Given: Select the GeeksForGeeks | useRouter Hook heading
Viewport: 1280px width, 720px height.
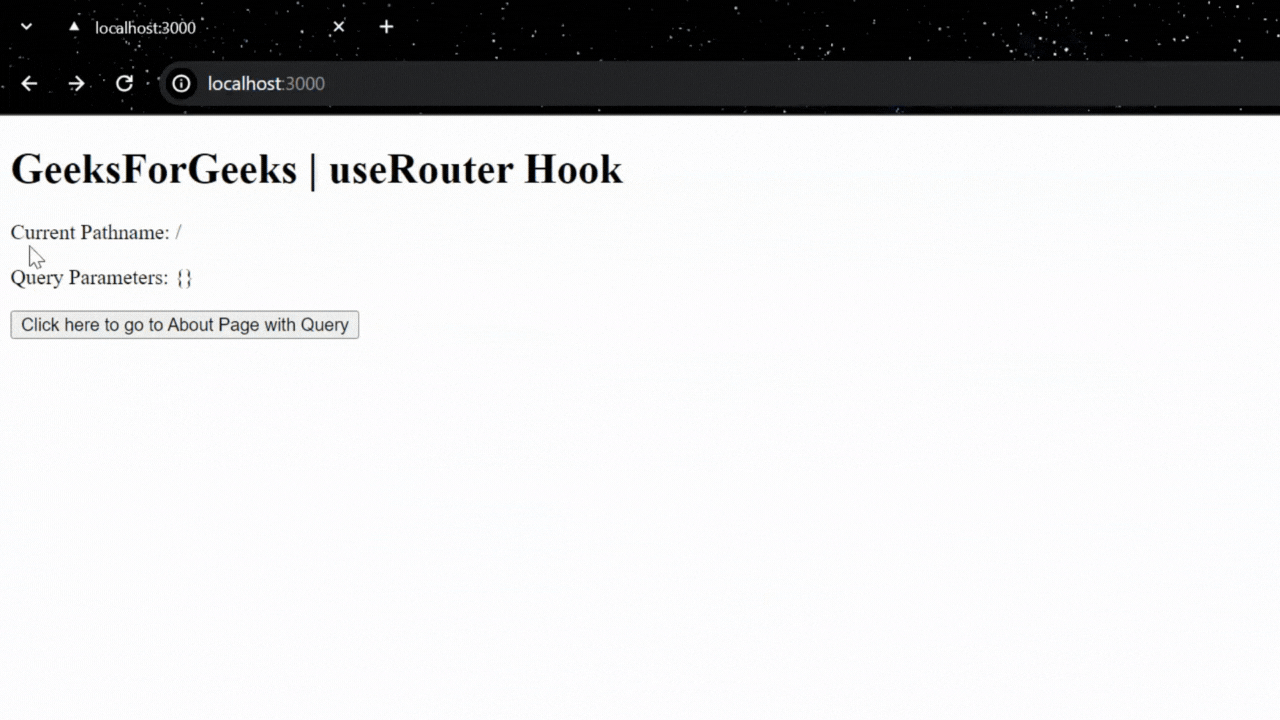Looking at the screenshot, I should coord(317,169).
